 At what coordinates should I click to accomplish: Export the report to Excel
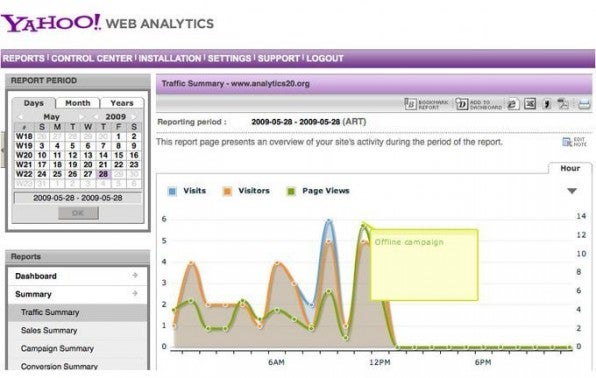point(530,103)
